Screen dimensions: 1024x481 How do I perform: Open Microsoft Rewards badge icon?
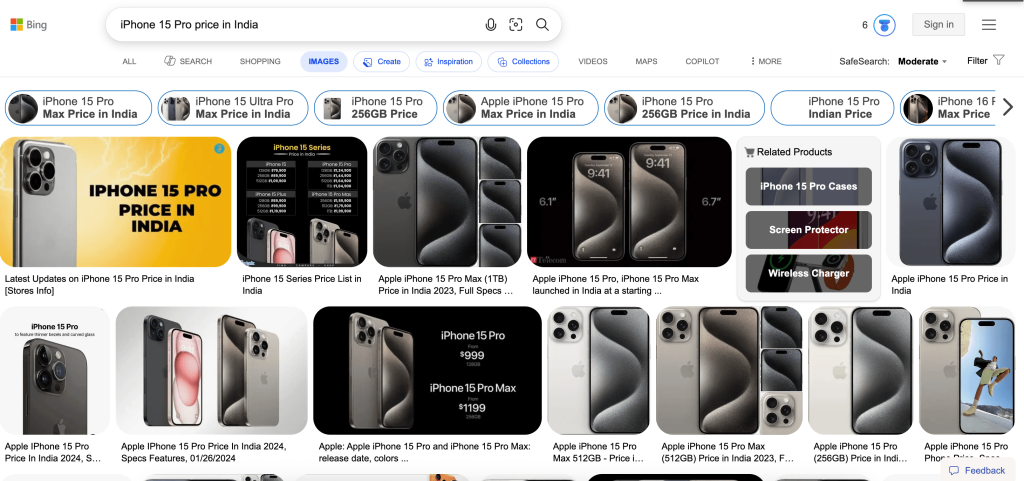click(884, 25)
